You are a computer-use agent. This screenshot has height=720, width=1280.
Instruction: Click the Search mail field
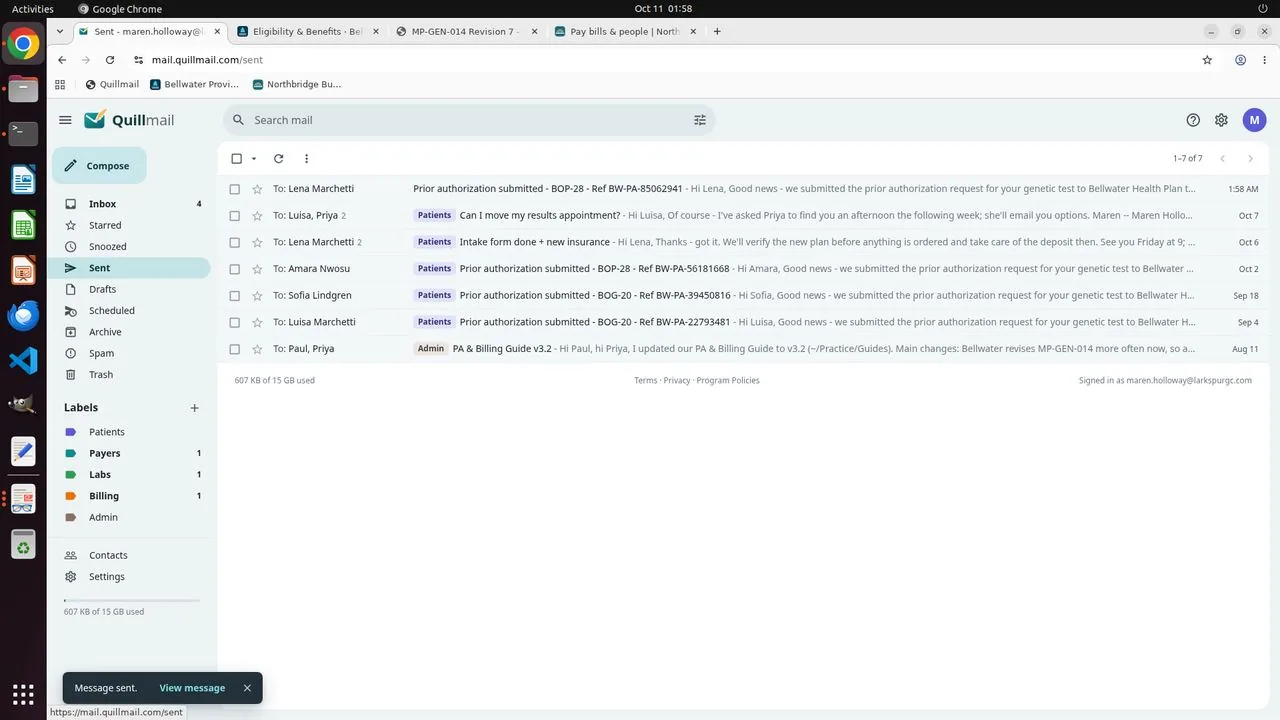click(469, 120)
